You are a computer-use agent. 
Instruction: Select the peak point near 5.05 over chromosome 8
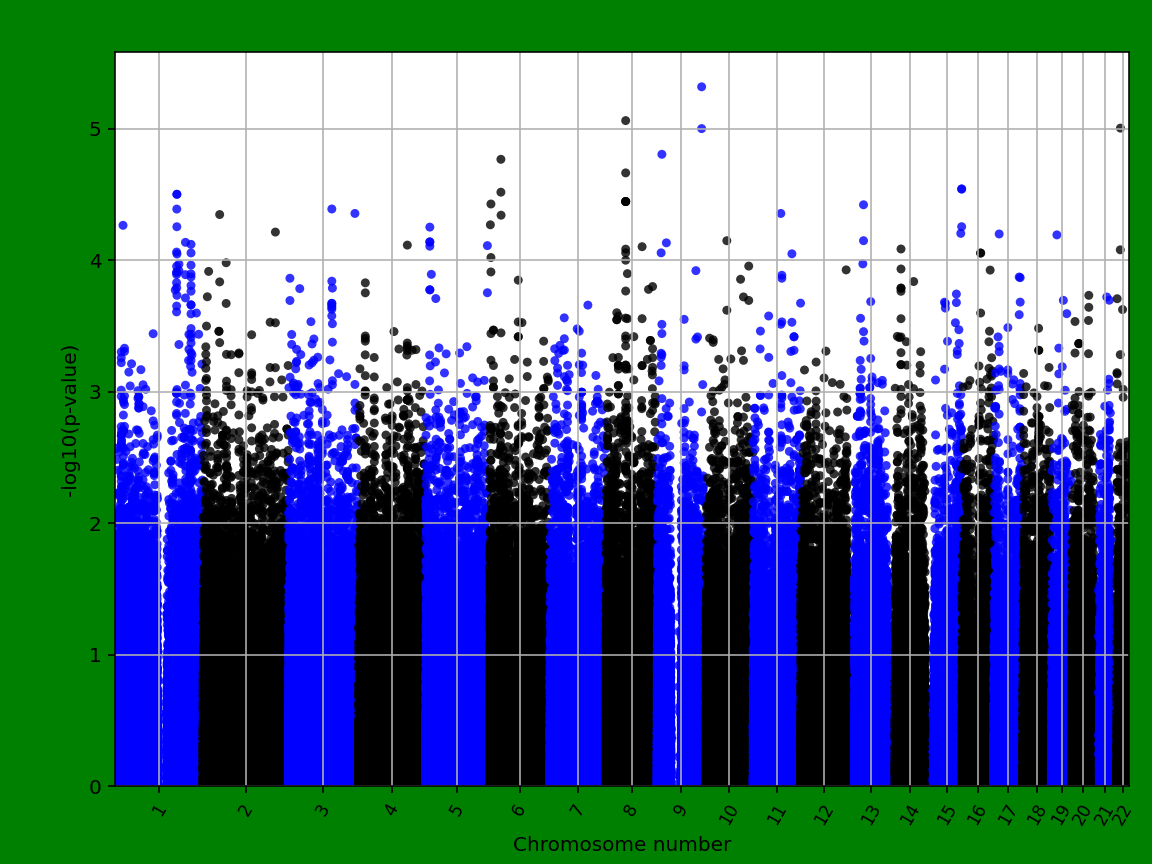[625, 120]
